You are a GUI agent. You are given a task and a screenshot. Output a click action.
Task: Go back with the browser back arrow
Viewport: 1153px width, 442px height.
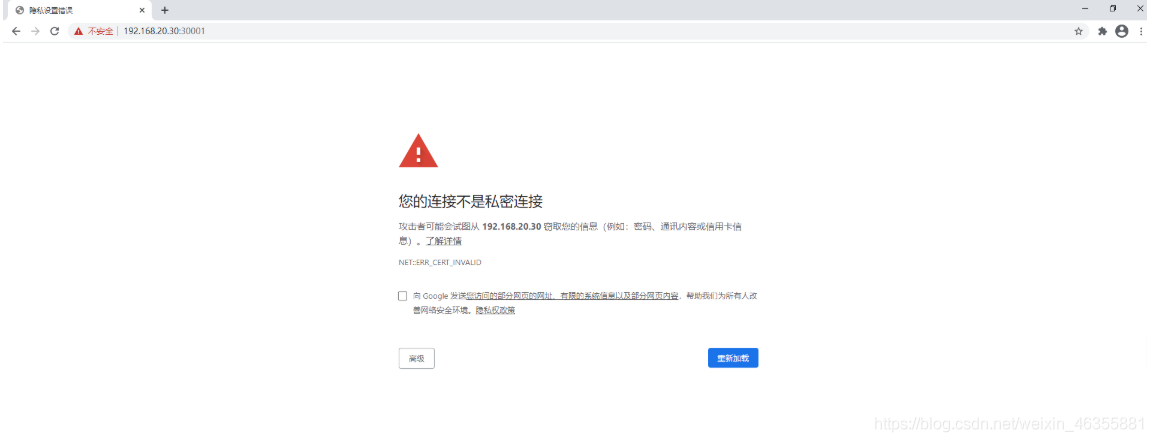(x=16, y=31)
